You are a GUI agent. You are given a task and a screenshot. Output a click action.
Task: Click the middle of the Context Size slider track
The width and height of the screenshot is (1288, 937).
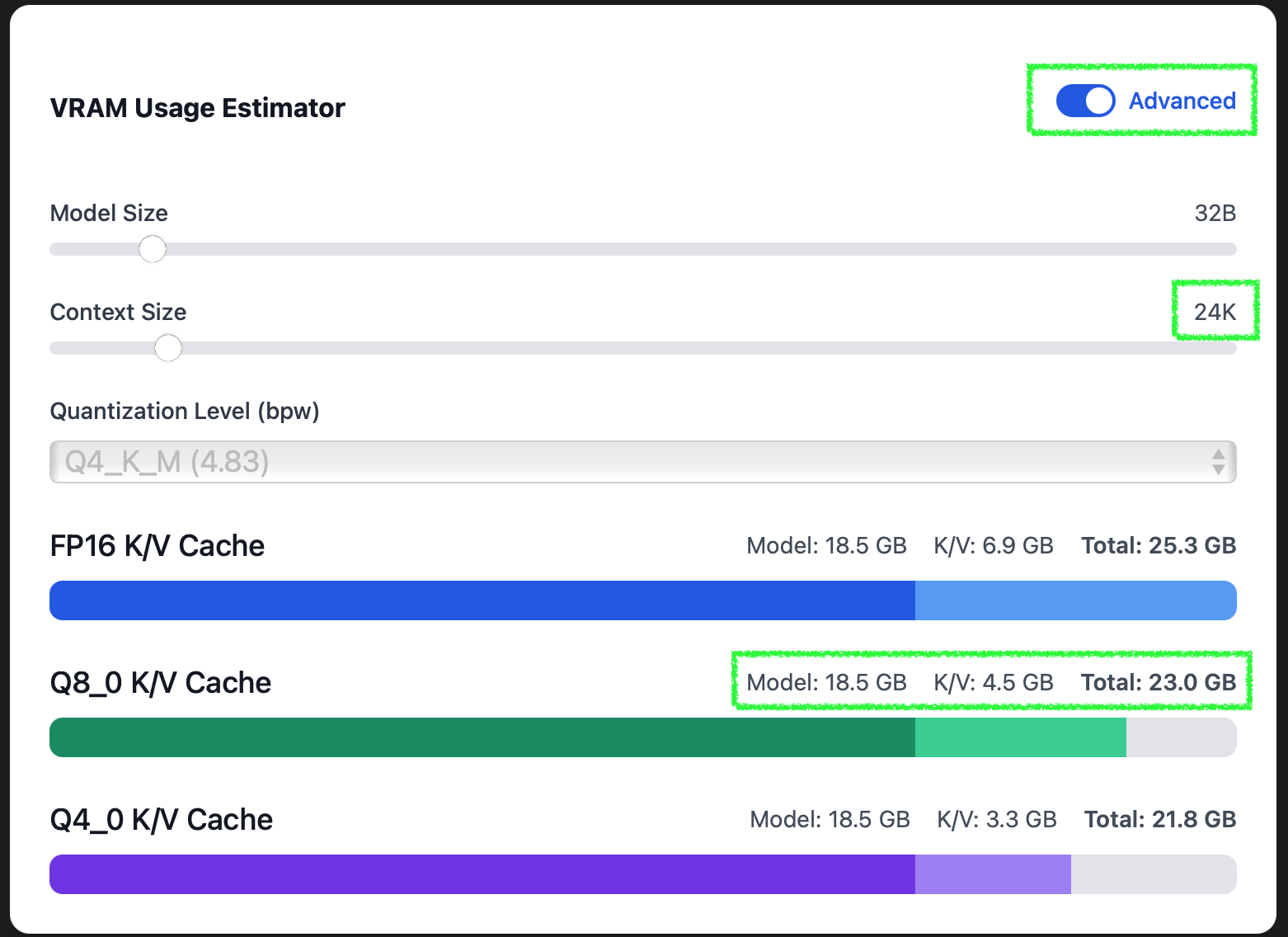click(643, 348)
